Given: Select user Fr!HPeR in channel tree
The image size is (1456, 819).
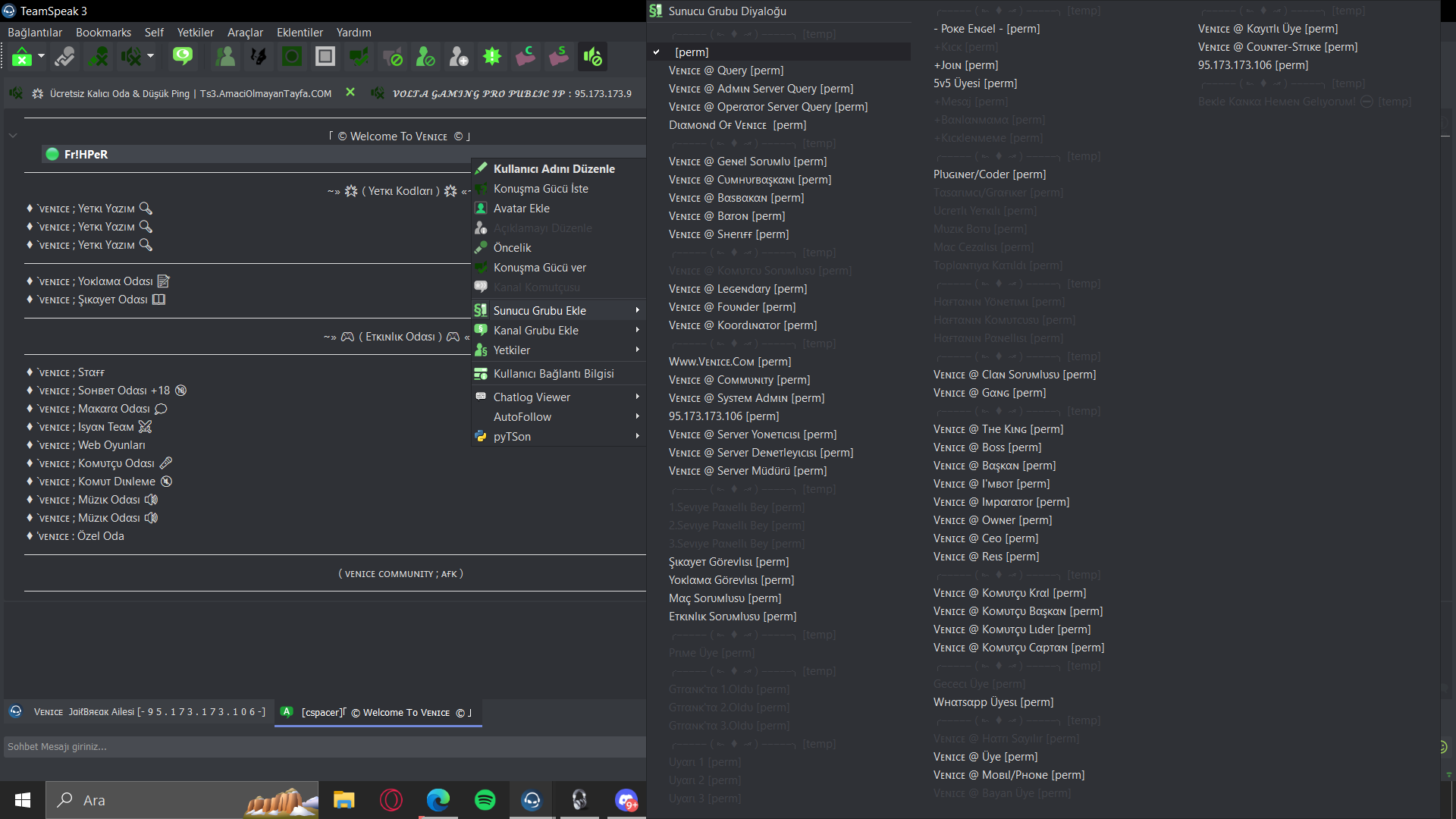Looking at the screenshot, I should 86,154.
